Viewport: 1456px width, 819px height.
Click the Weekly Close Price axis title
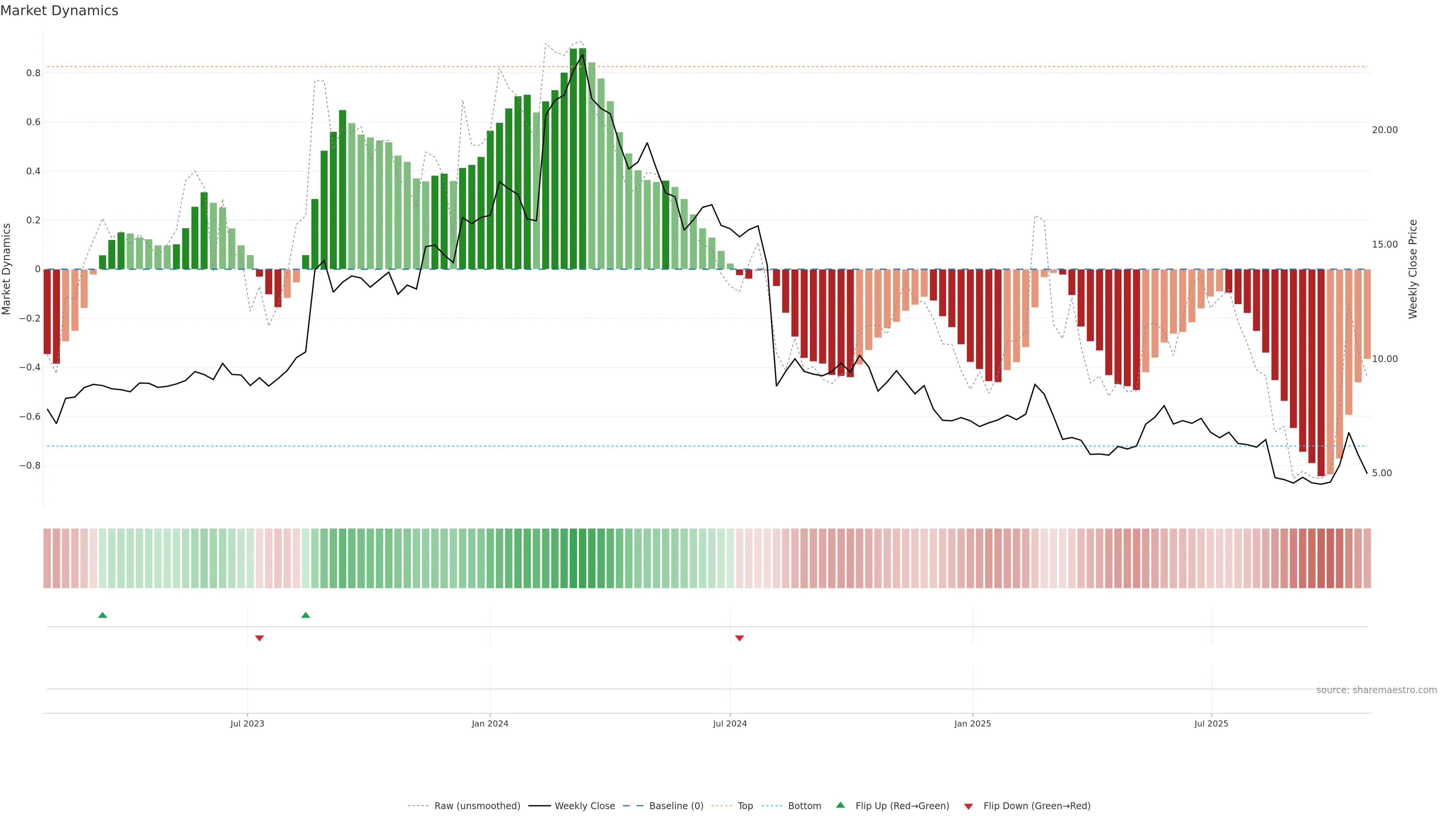click(x=1412, y=269)
